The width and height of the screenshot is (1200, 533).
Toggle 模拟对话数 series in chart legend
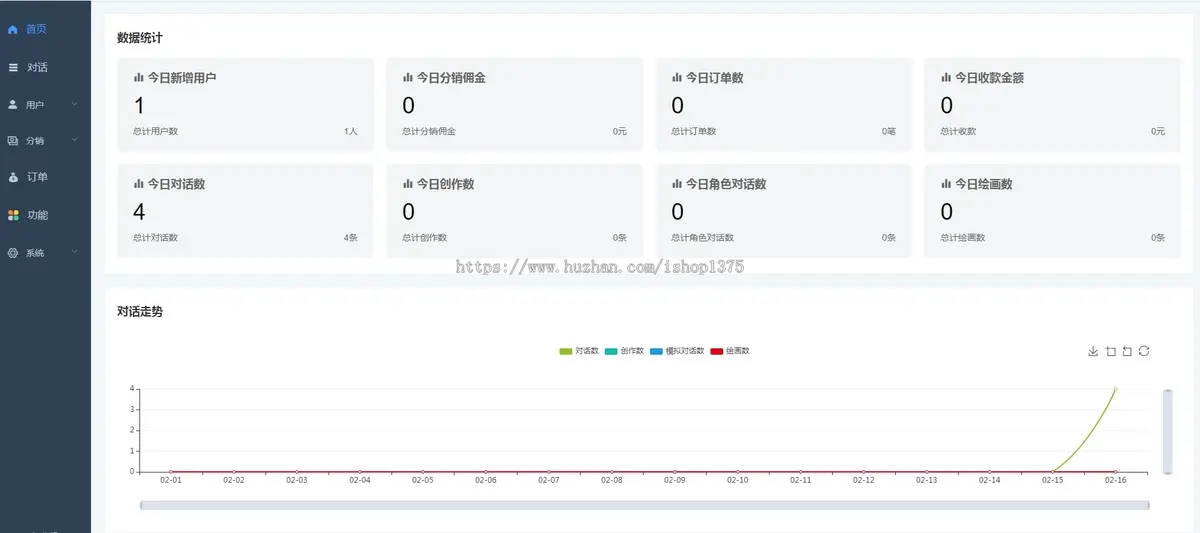[676, 351]
